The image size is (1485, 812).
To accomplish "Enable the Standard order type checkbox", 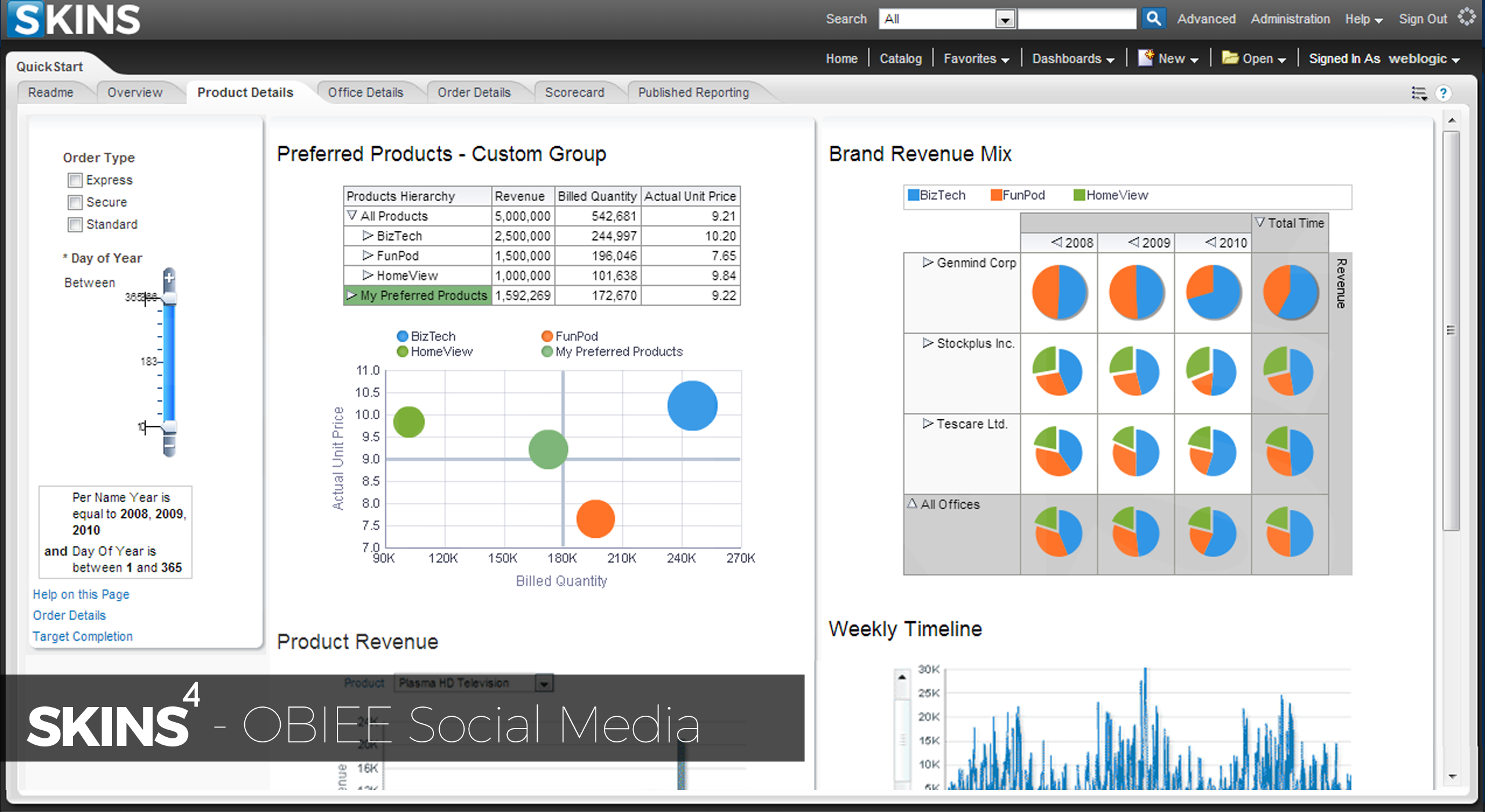I will pyautogui.click(x=75, y=224).
